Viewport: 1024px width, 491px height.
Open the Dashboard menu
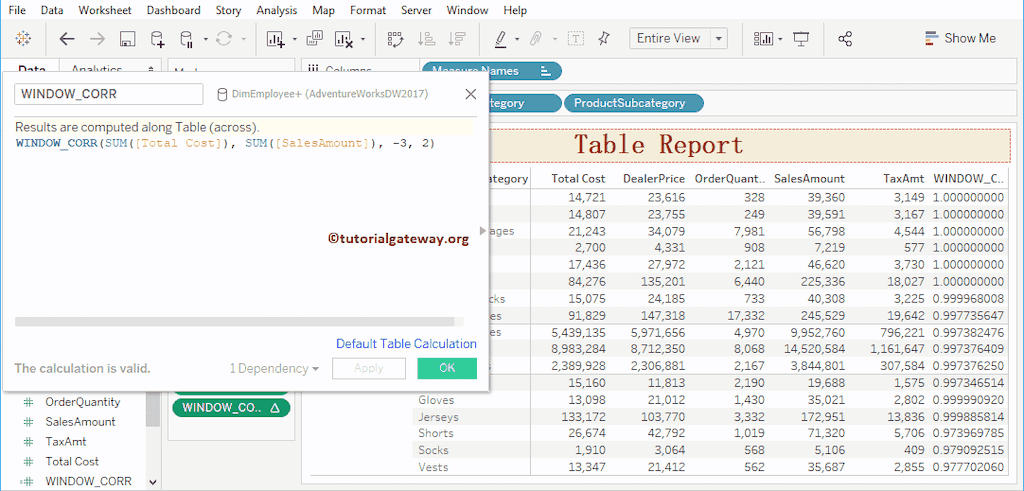coord(173,10)
